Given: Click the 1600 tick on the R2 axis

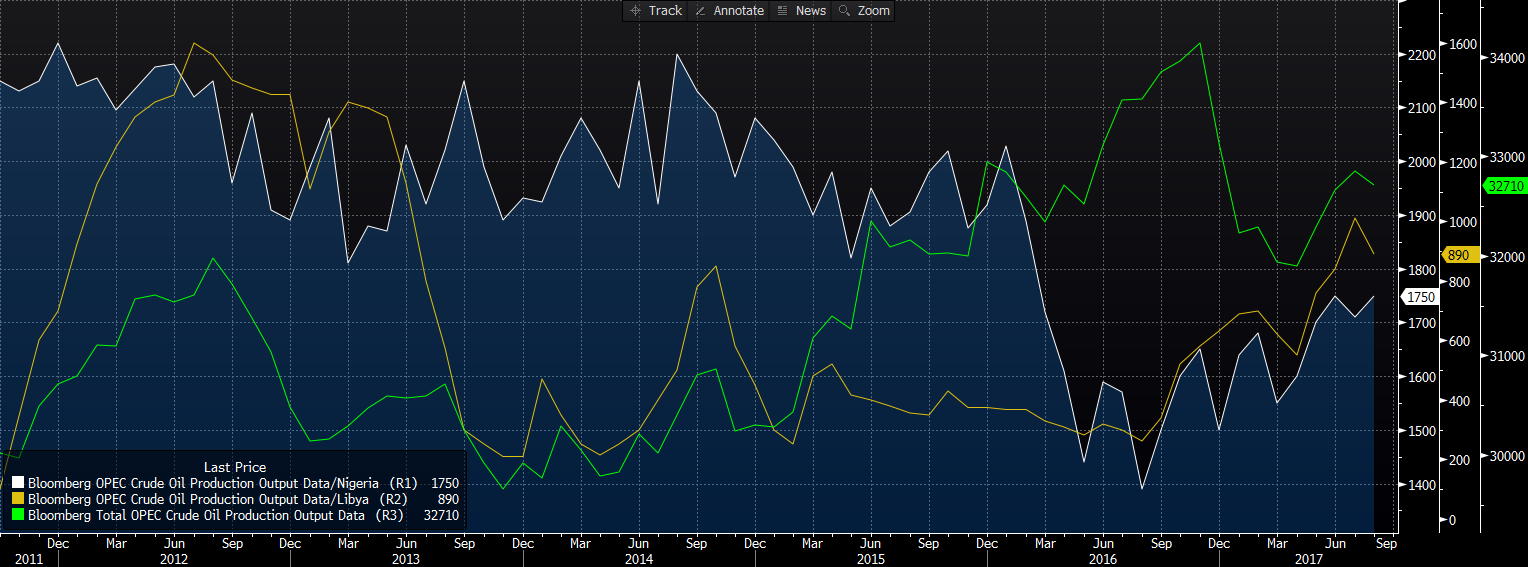Looking at the screenshot, I should [x=1462, y=45].
